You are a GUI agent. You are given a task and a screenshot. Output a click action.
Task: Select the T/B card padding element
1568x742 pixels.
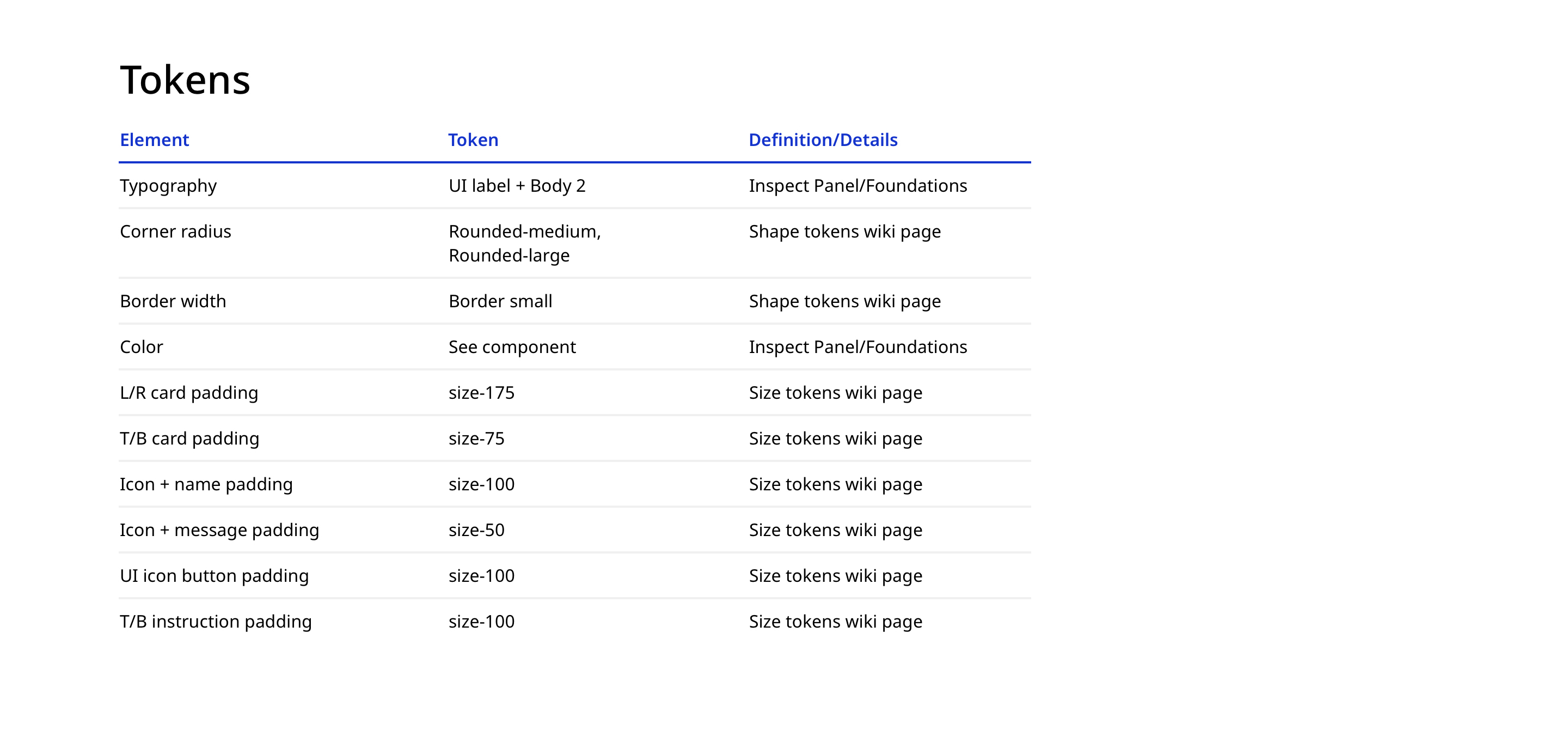189,438
